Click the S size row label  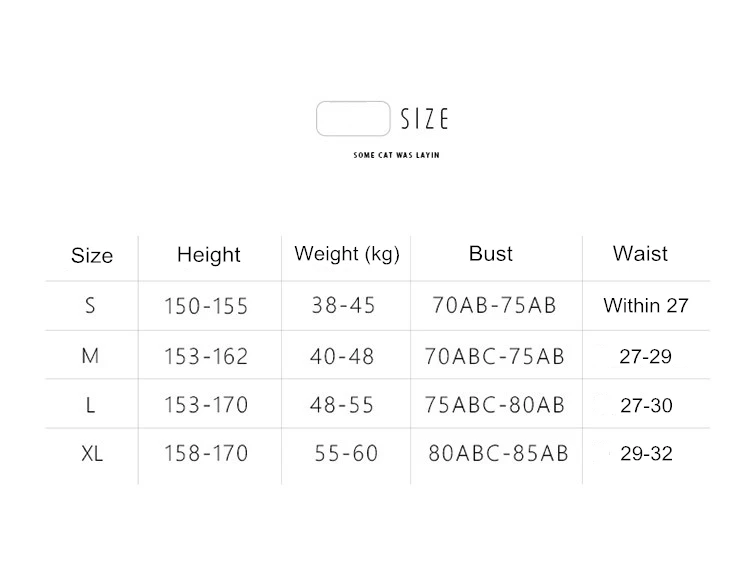[90, 305]
